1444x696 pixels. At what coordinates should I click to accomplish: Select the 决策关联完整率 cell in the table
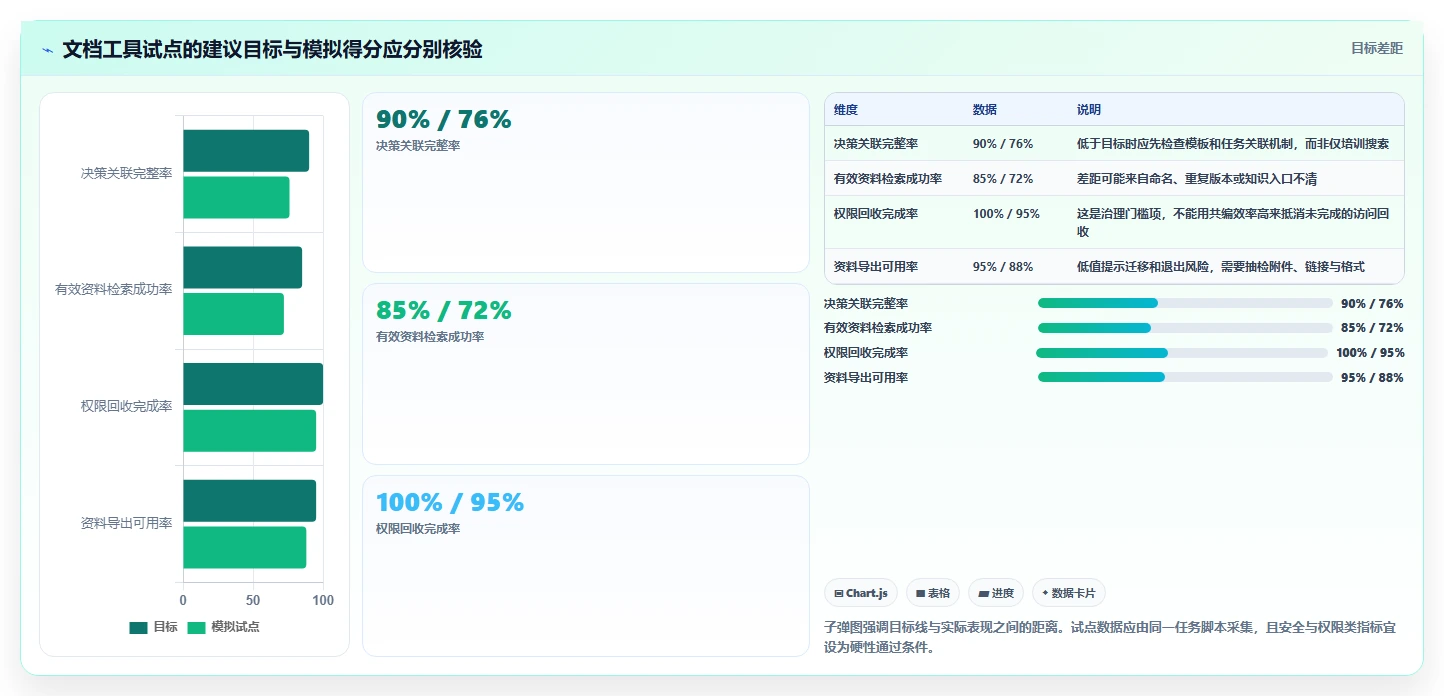pos(876,144)
